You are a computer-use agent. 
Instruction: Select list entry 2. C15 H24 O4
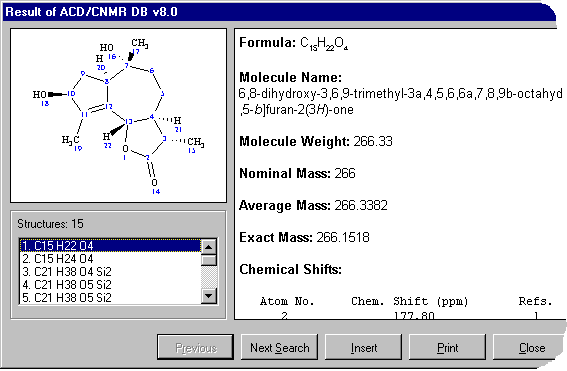click(110, 259)
